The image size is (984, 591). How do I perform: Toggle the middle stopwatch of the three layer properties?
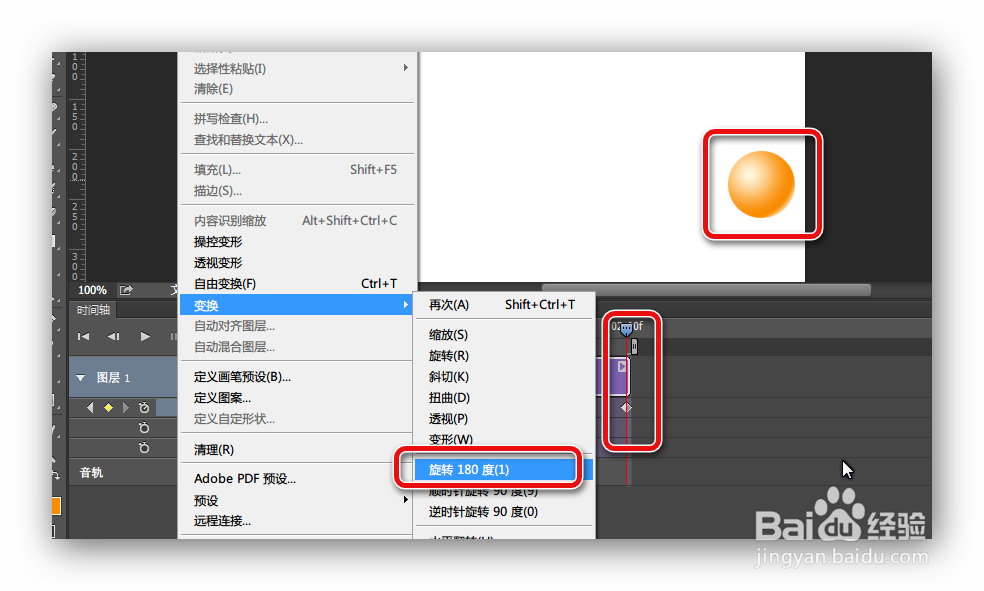pyautogui.click(x=144, y=428)
